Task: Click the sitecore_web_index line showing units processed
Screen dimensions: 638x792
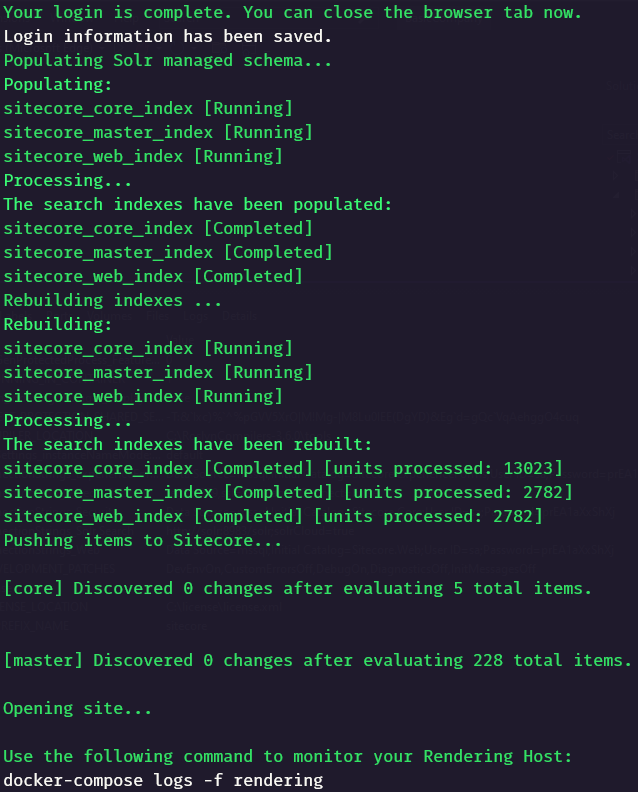Action: tap(273, 516)
